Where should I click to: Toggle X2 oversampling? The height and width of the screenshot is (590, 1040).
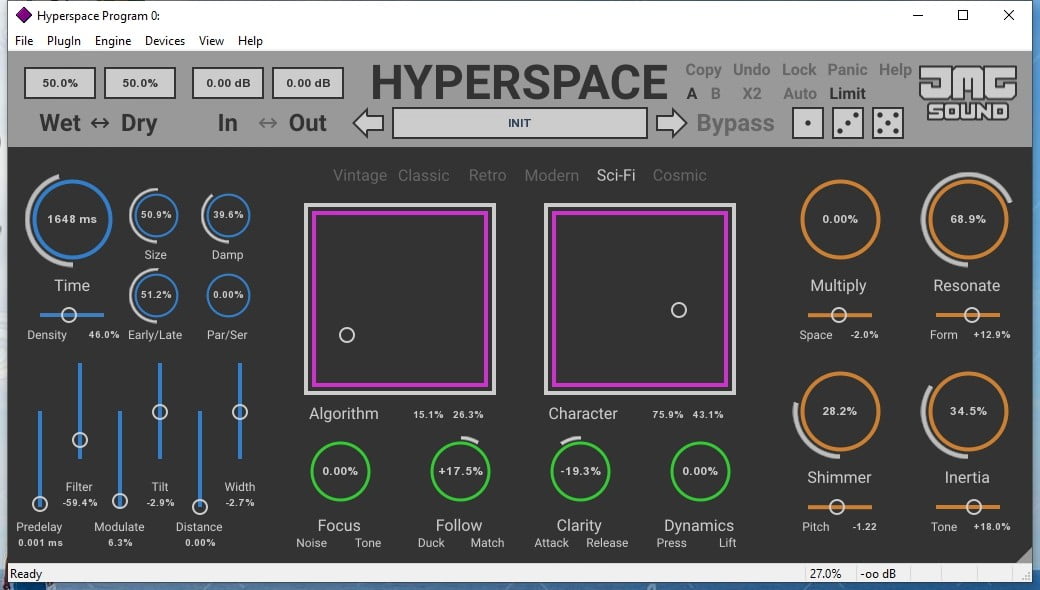click(751, 93)
